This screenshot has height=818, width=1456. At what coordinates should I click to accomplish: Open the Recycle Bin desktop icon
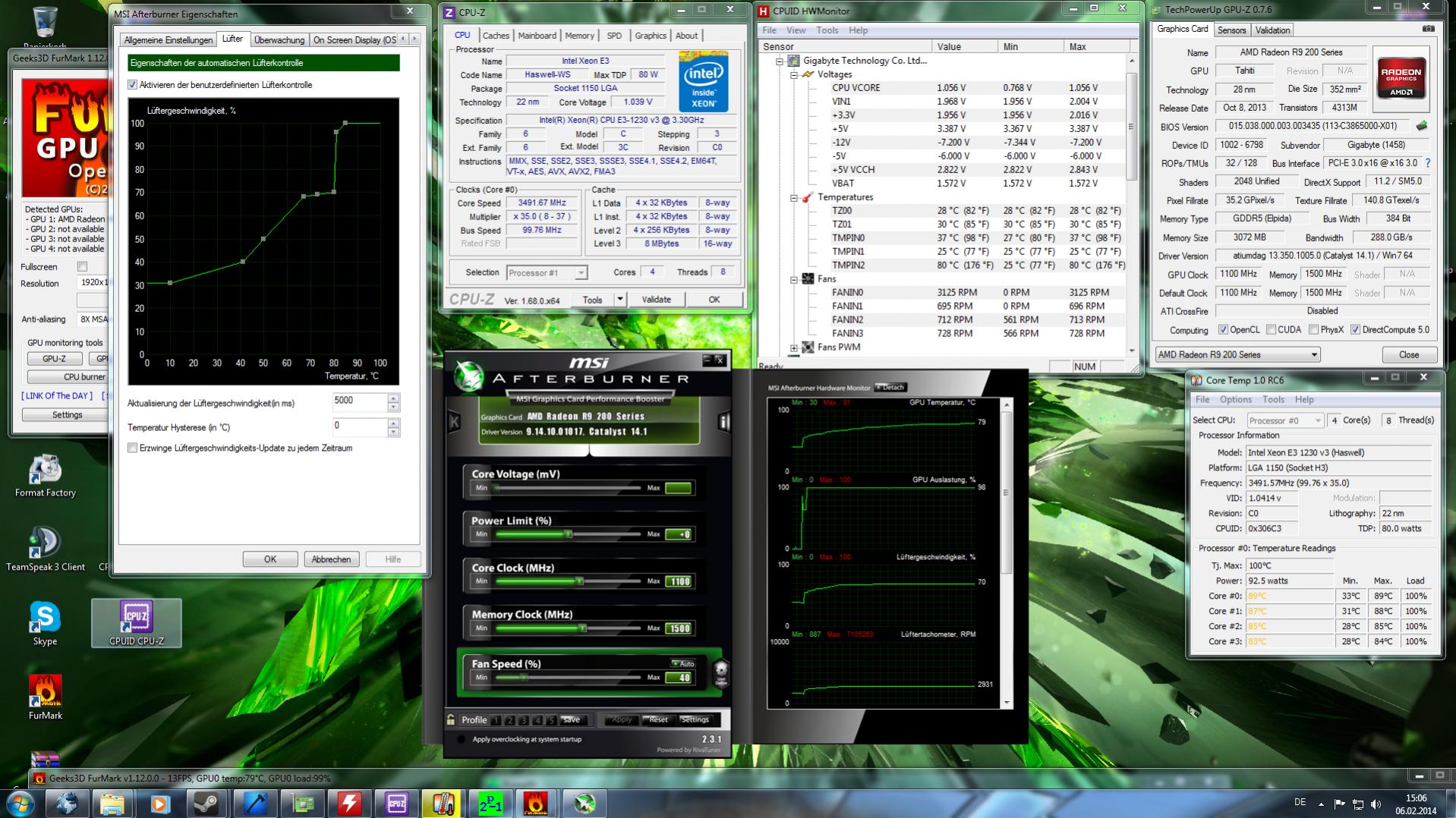44,27
